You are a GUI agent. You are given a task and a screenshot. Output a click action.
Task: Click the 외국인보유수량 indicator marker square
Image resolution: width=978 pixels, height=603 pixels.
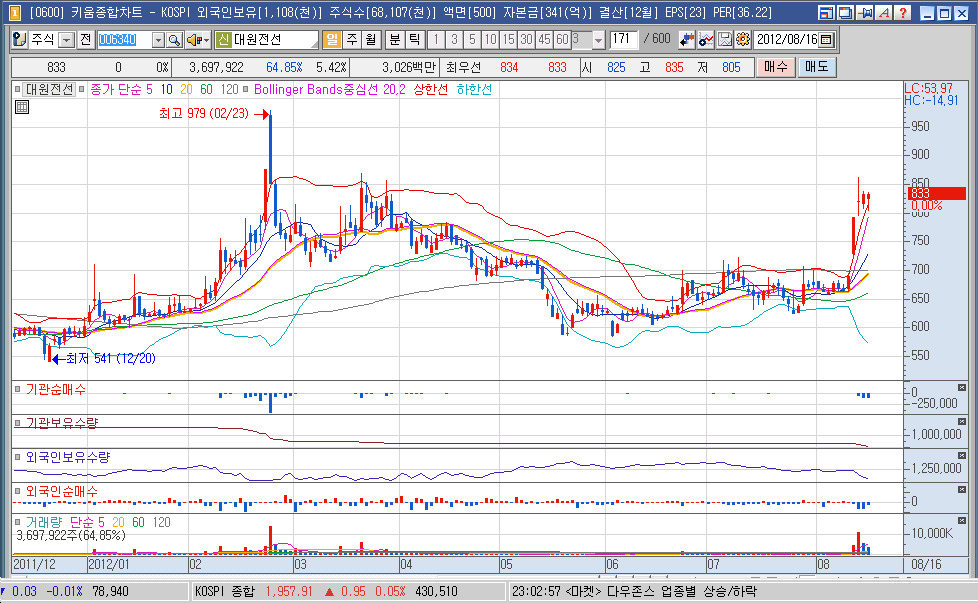click(x=17, y=457)
